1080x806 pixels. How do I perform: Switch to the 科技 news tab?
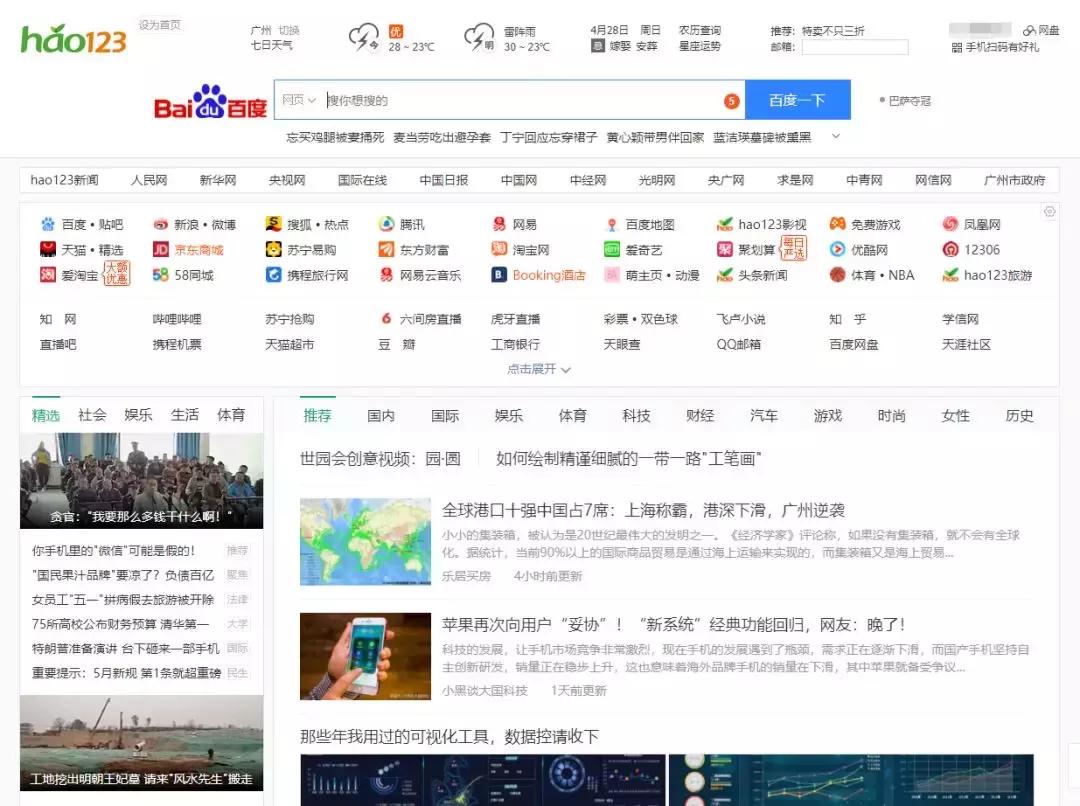[637, 415]
